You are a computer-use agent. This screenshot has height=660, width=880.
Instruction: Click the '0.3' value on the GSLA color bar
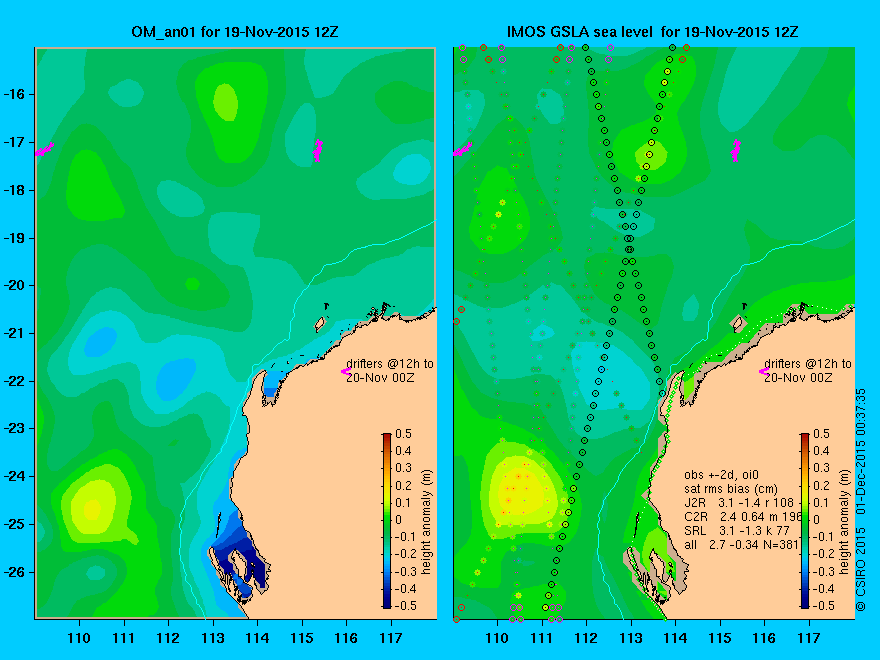(821, 468)
